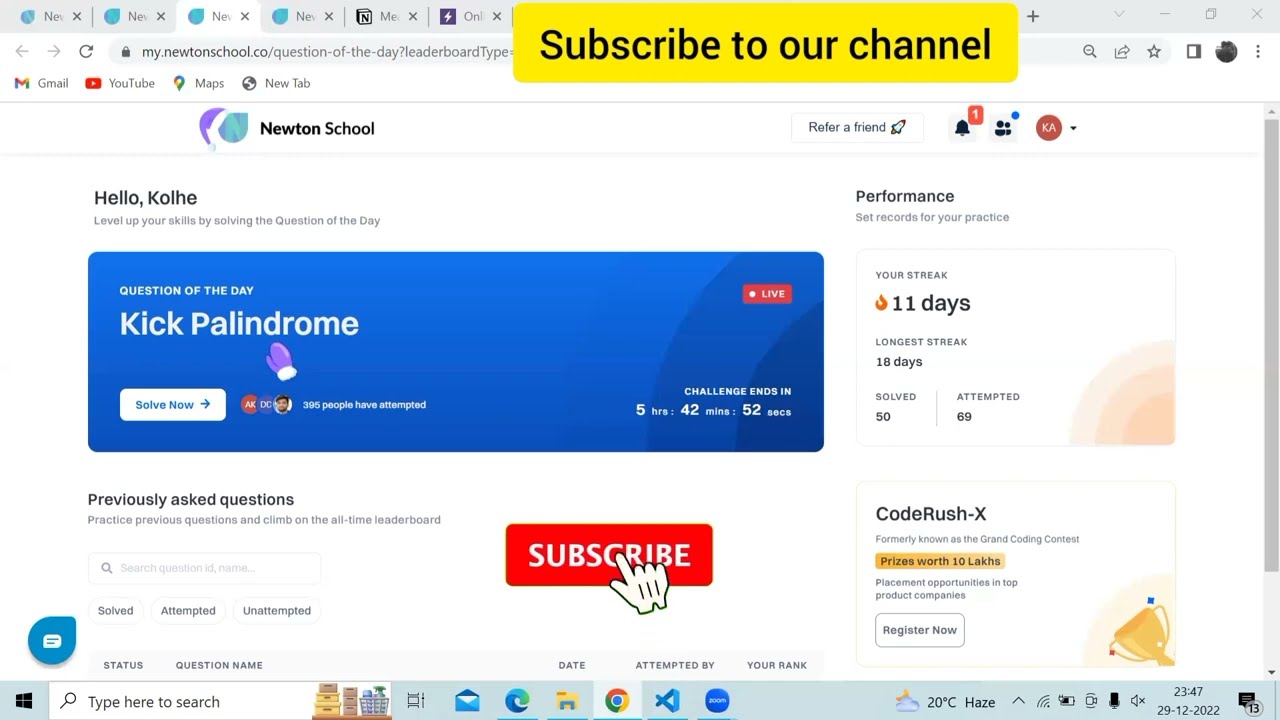Open Google Chrome from taskbar
This screenshot has width=1280, height=720.
tap(617, 701)
